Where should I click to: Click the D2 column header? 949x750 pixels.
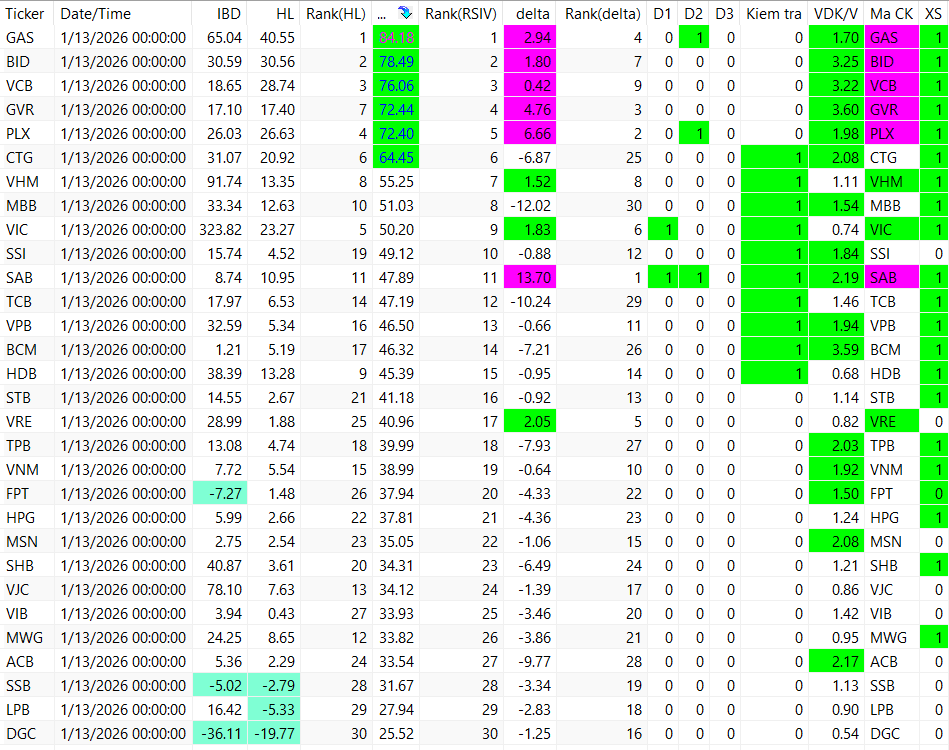[694, 13]
